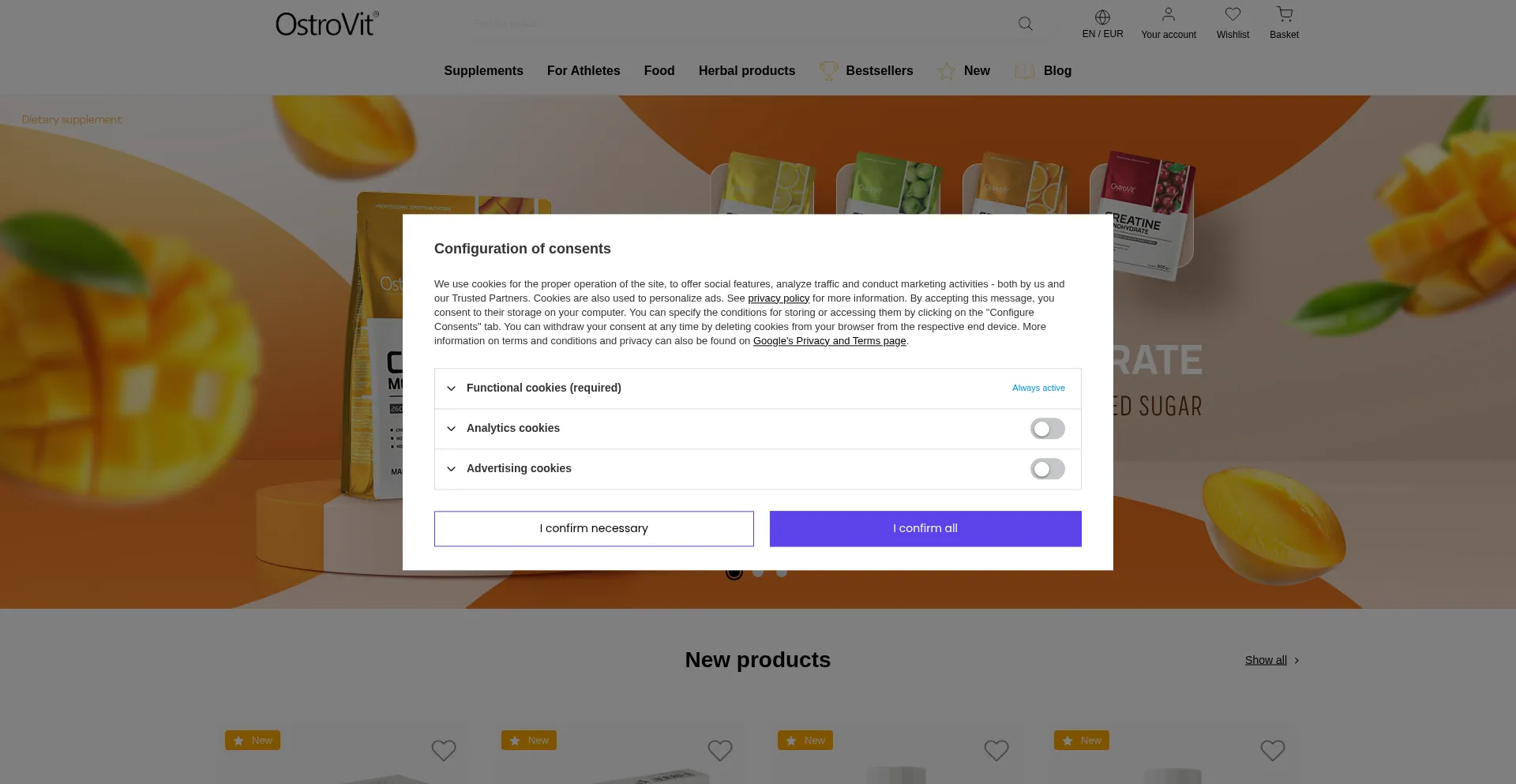Expand the Analytics cookies details
Viewport: 1516px width, 784px height.
tap(451, 428)
